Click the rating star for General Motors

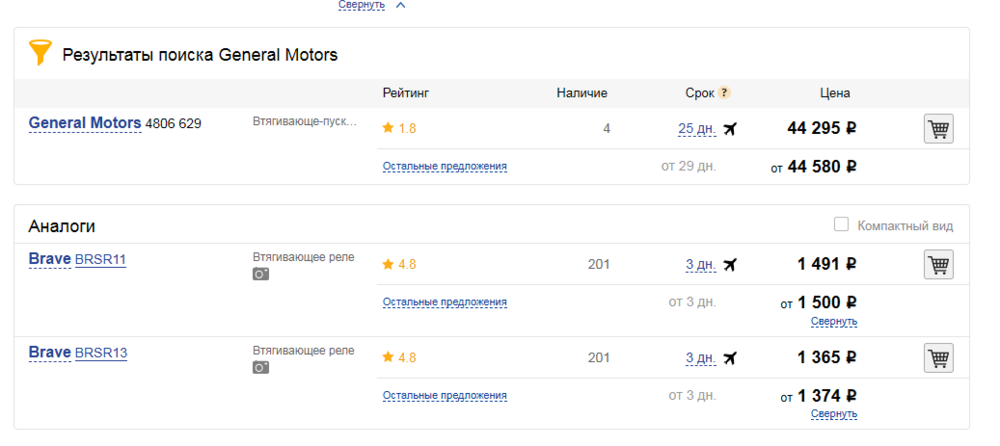388,128
